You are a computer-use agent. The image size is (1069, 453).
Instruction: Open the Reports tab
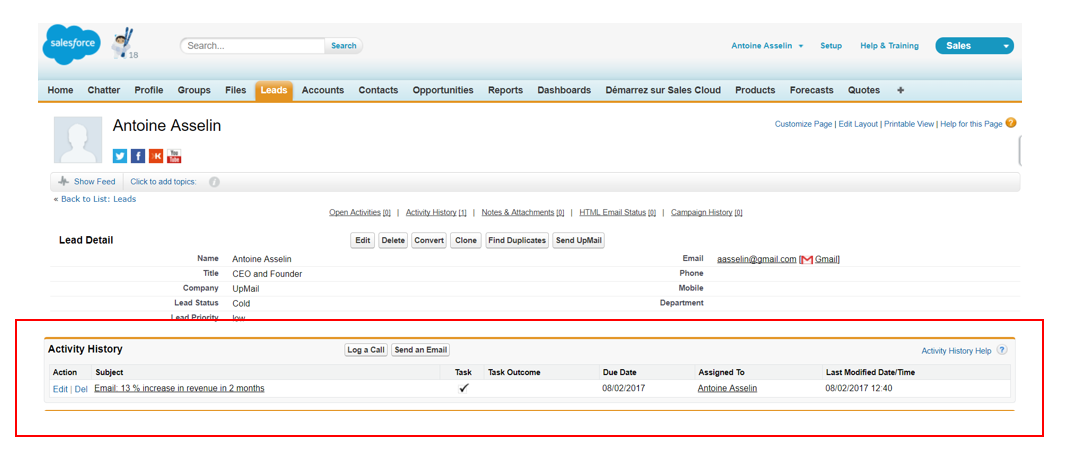click(x=505, y=90)
